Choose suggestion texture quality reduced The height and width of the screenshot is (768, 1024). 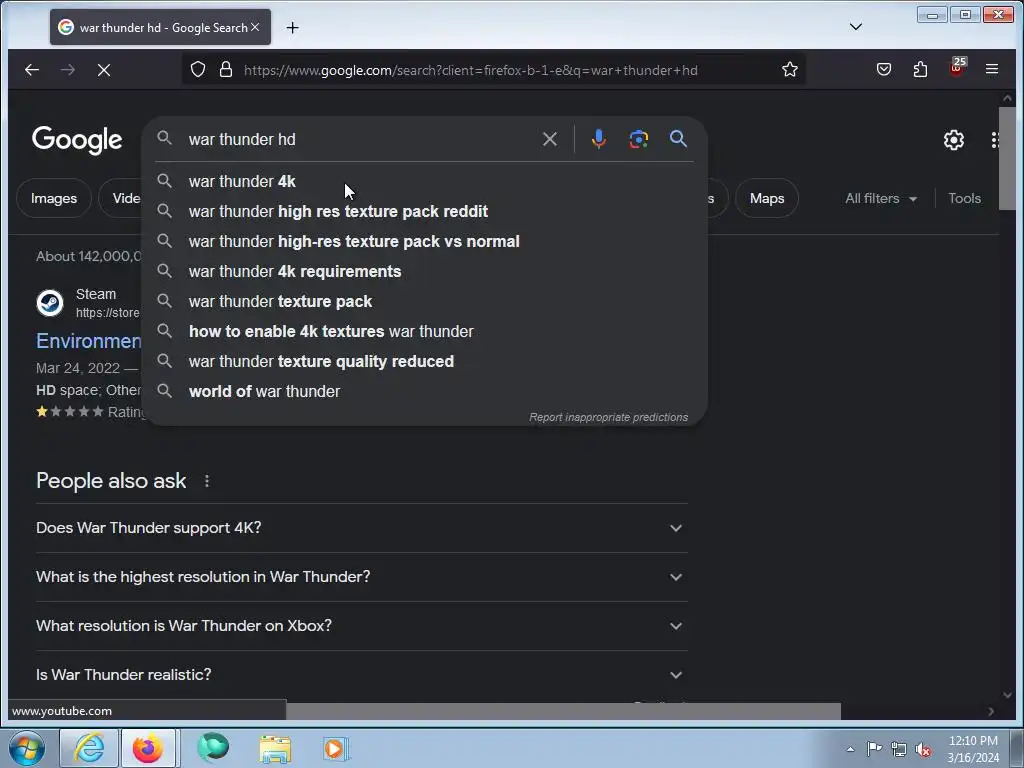pos(424,362)
